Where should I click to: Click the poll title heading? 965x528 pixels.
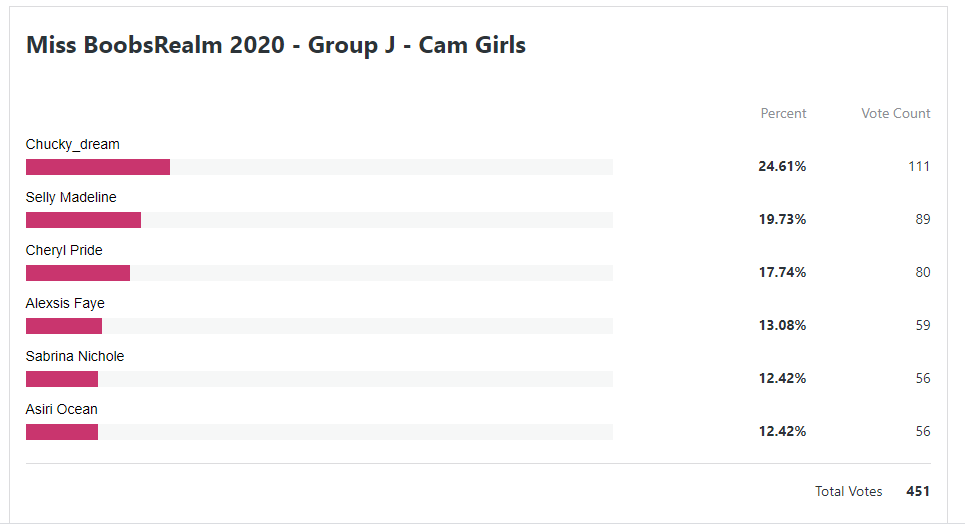[x=276, y=45]
